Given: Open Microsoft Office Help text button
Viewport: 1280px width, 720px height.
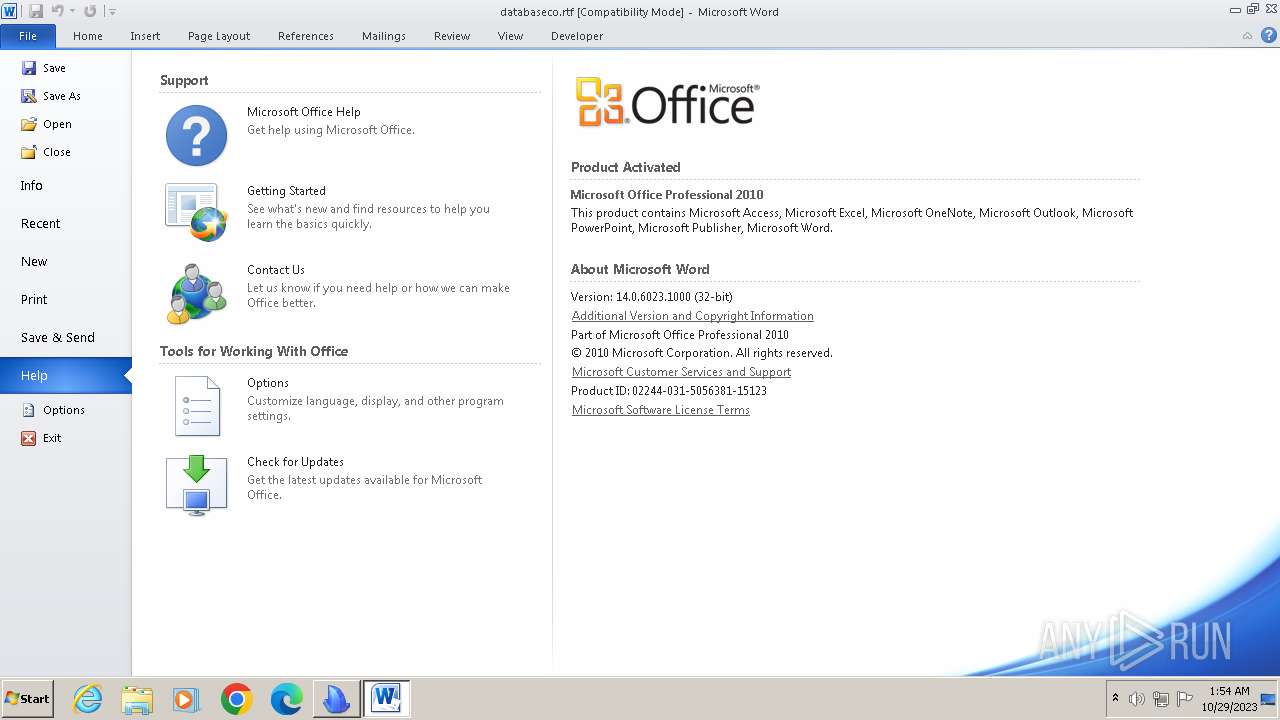Looking at the screenshot, I should pos(304,112).
